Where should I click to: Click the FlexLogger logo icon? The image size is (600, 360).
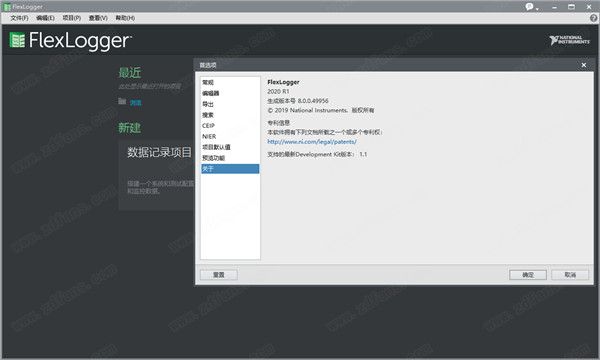(17, 40)
